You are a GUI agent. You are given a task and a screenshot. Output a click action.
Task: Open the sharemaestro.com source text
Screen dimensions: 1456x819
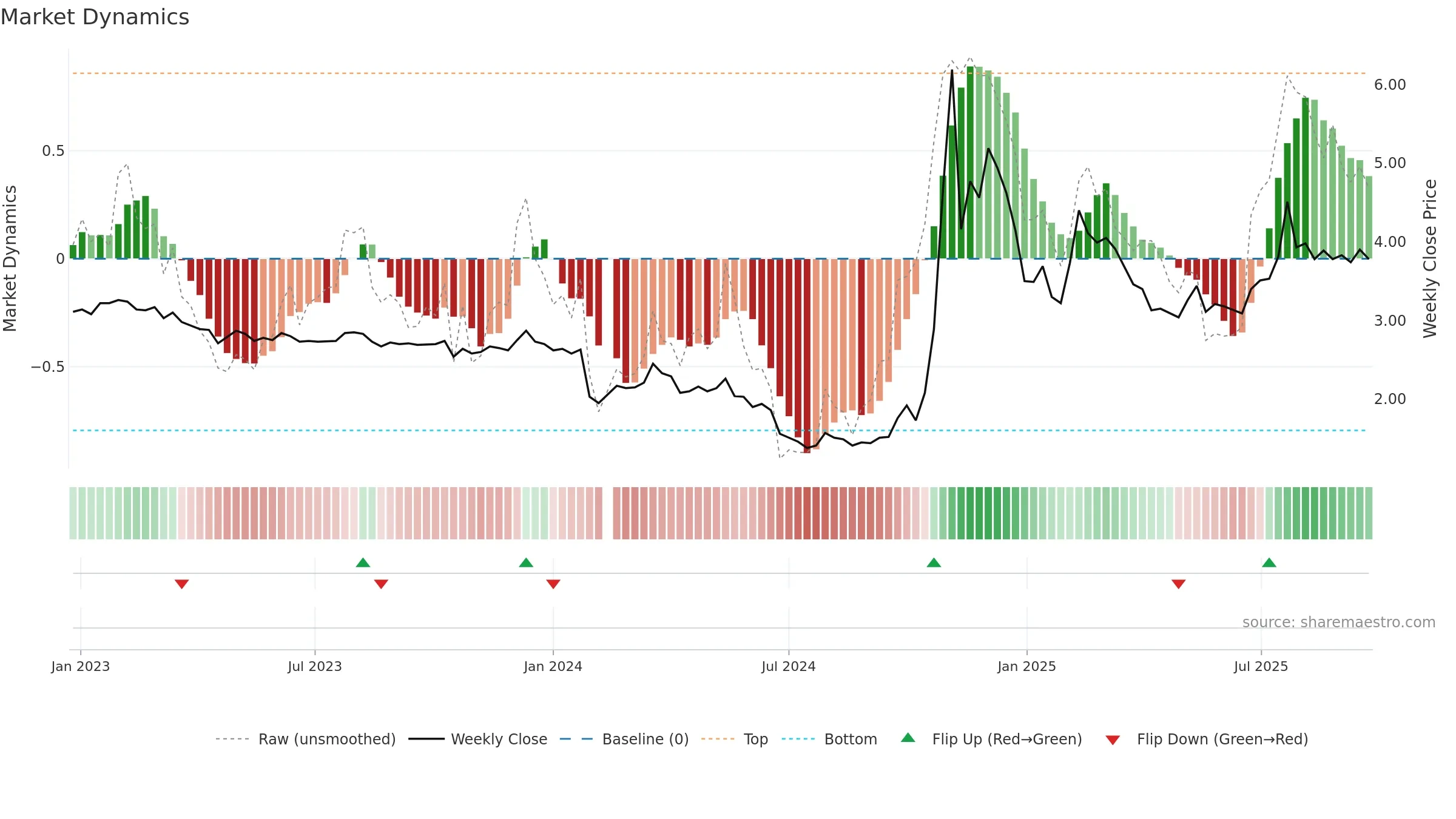[x=1338, y=622]
